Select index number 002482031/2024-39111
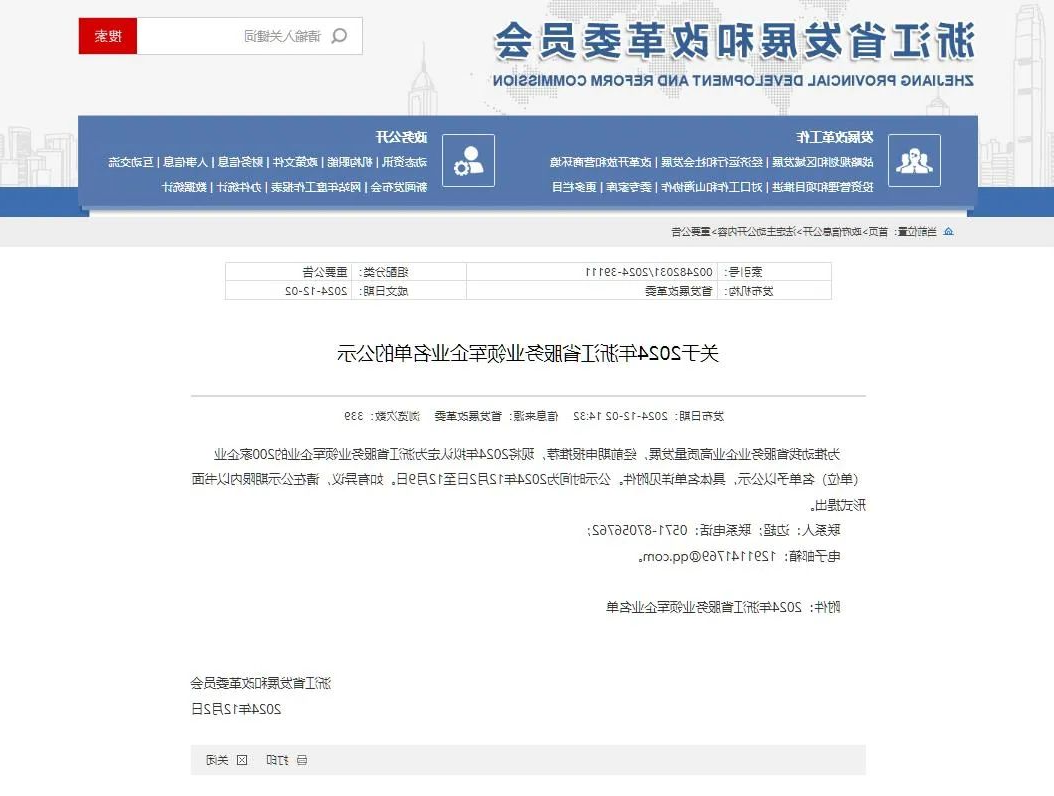The width and height of the screenshot is (1054, 796). [x=649, y=272]
